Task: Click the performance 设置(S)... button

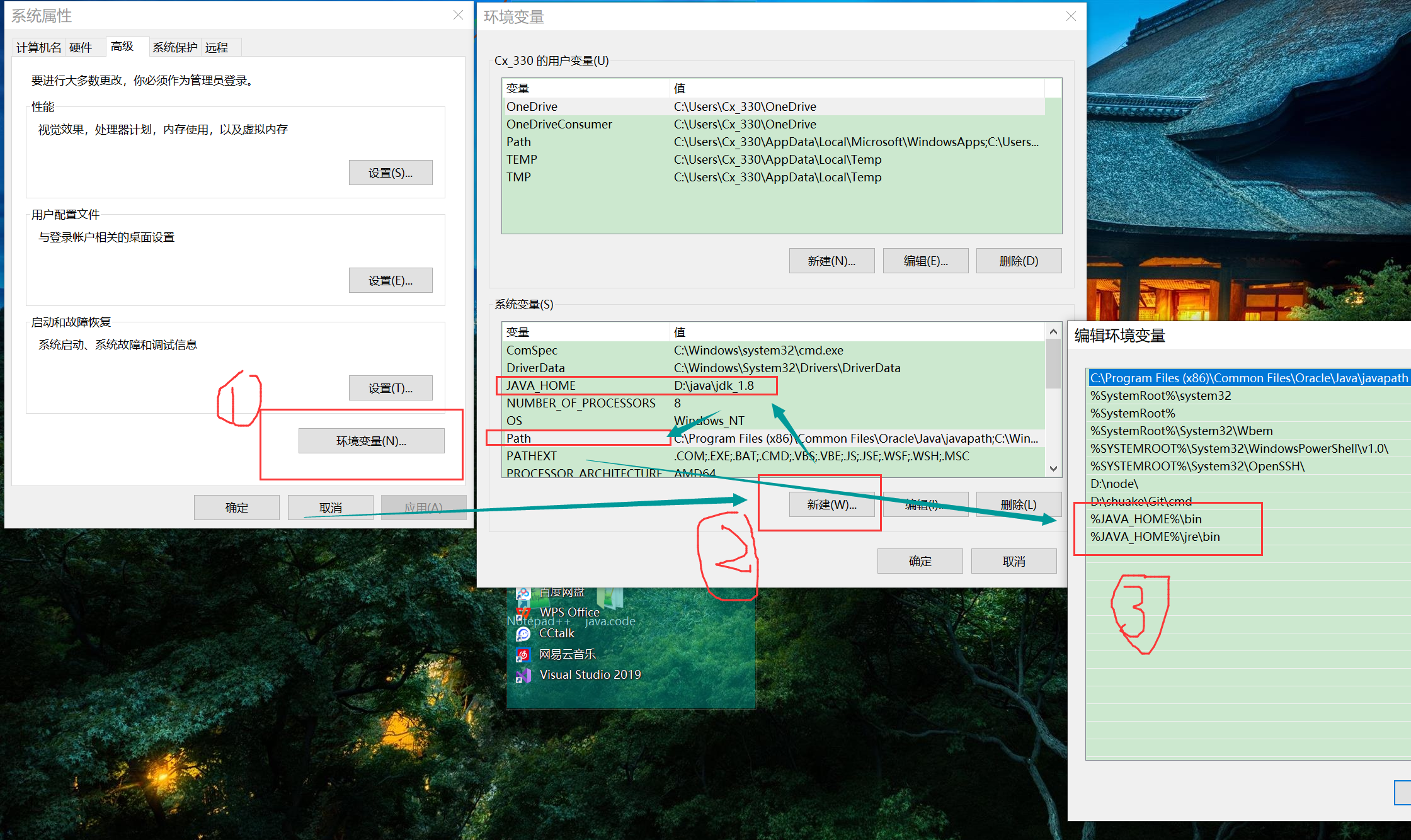Action: click(391, 173)
